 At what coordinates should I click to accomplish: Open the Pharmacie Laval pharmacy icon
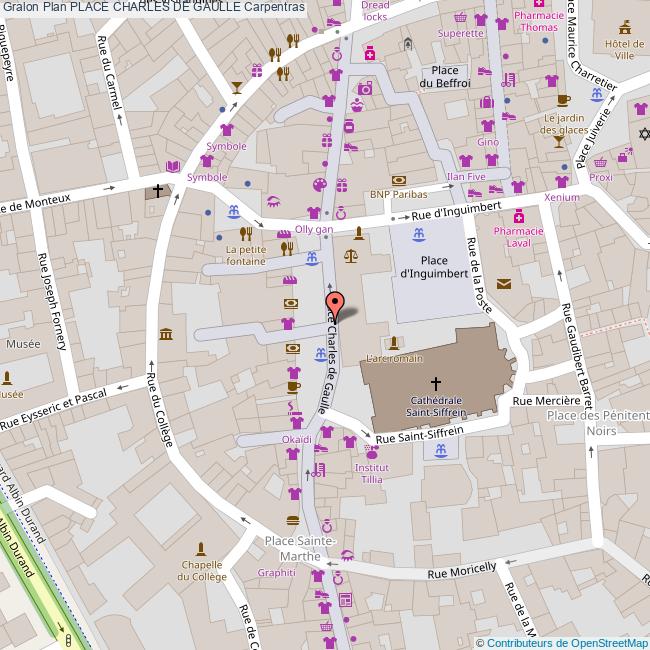click(x=518, y=217)
